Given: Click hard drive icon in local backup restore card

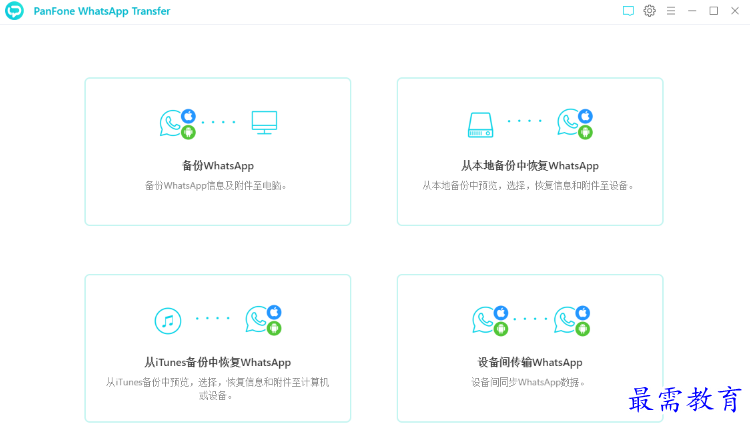Looking at the screenshot, I should tap(480, 125).
